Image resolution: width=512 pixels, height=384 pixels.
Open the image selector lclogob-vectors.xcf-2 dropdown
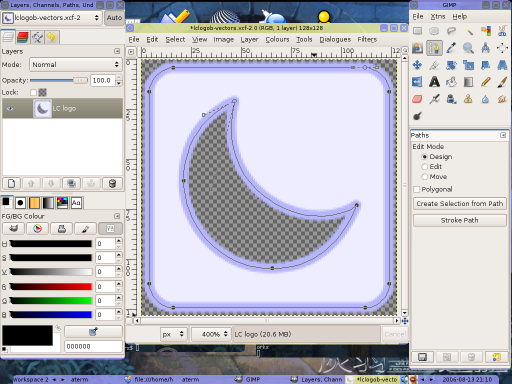click(x=52, y=18)
